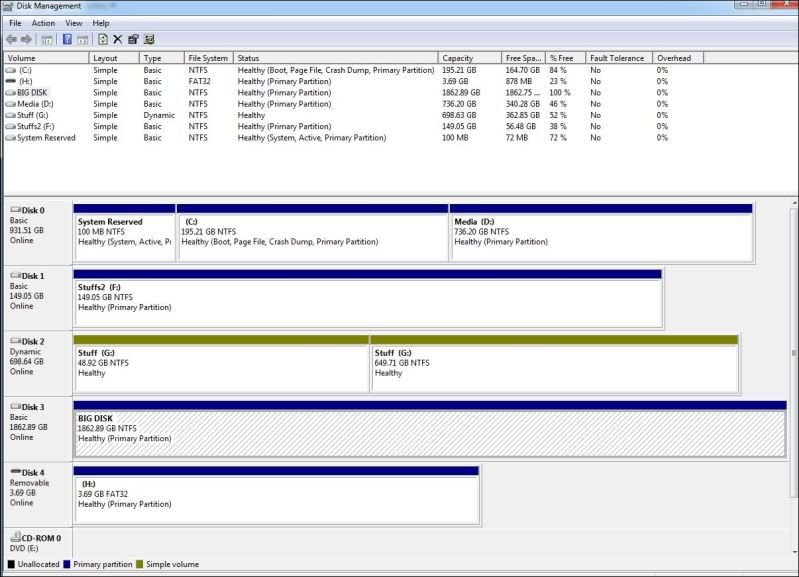Open the blue Help toolbar icon

coord(67,39)
